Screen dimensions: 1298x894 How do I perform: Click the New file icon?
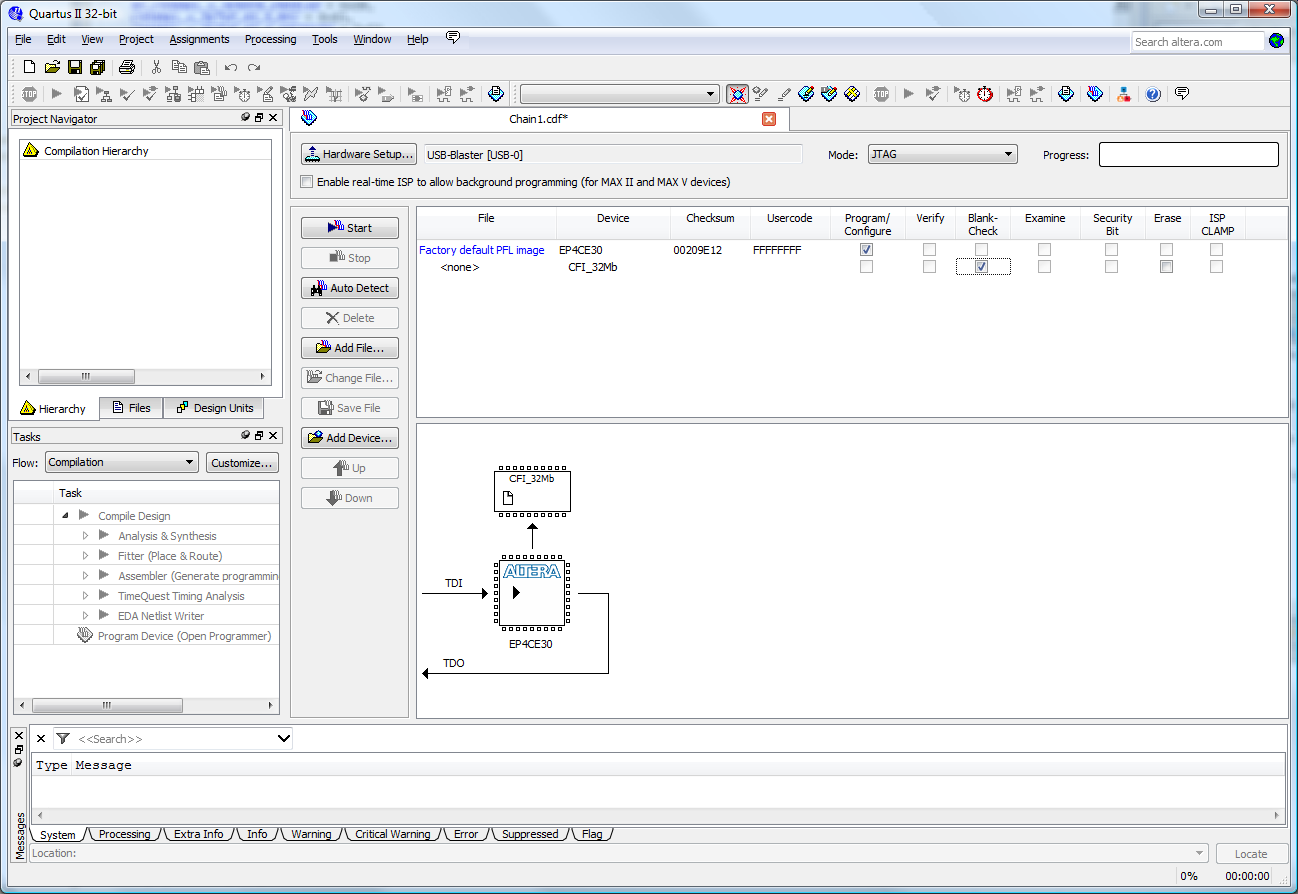(x=29, y=67)
